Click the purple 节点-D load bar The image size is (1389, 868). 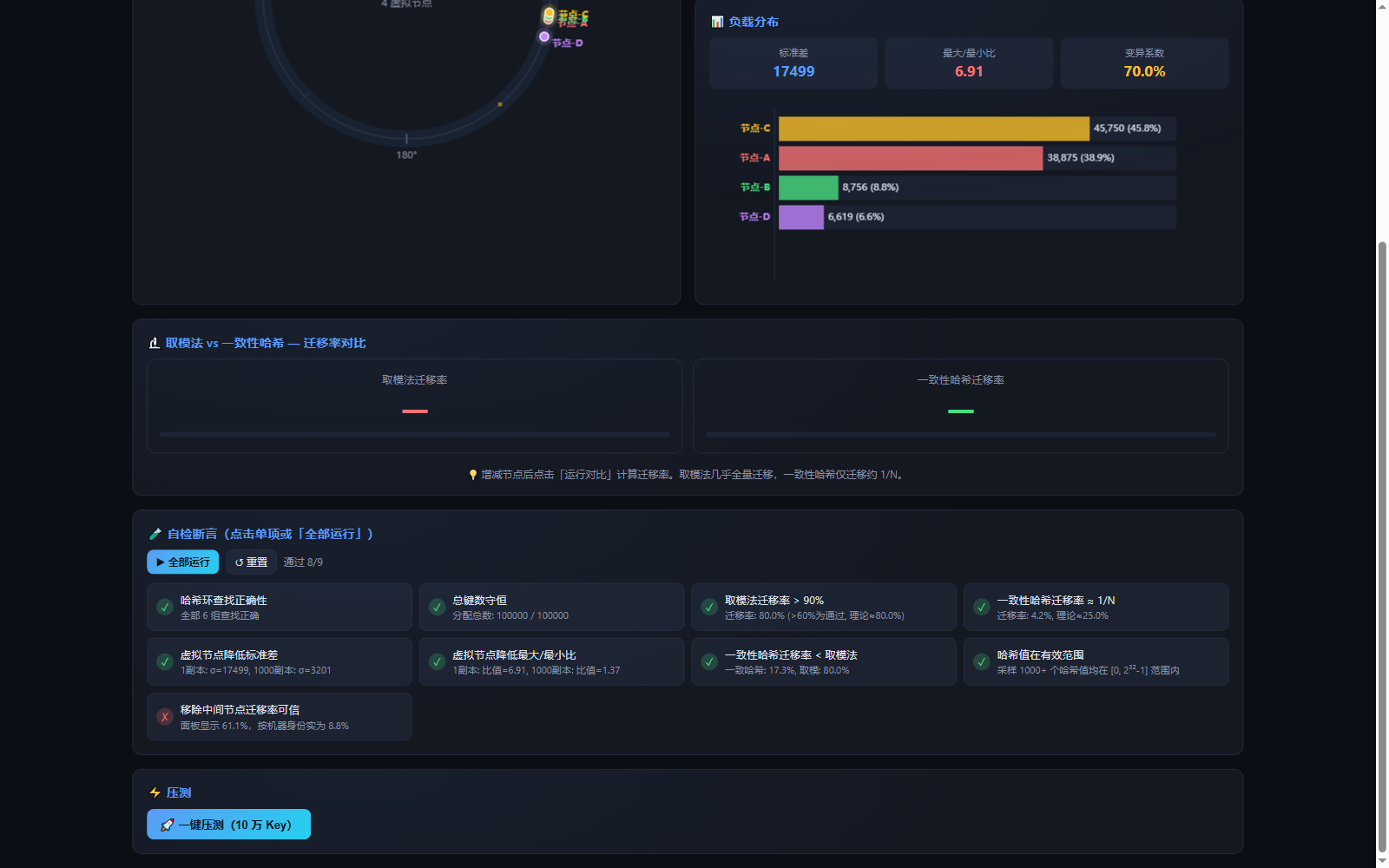(x=801, y=217)
